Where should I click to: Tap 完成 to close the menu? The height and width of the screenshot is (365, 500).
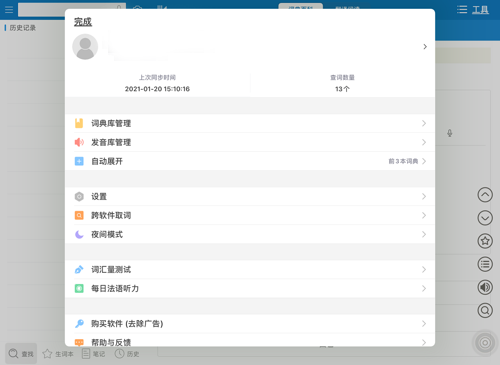click(x=83, y=22)
